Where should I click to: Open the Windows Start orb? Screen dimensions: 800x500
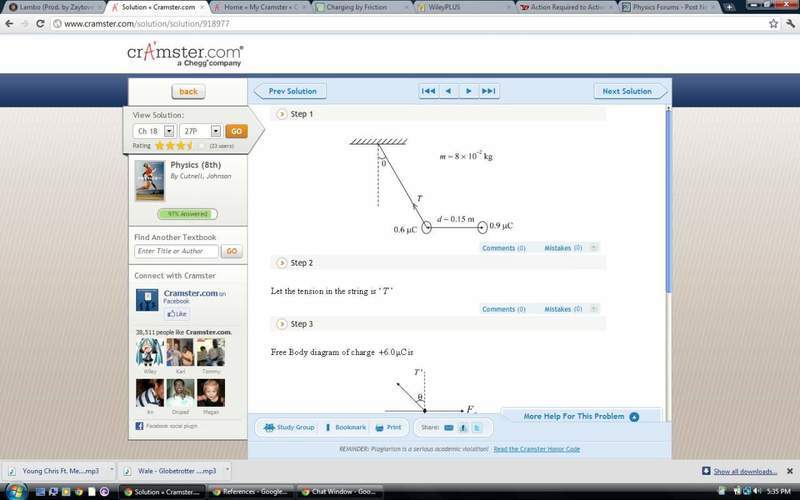15,492
